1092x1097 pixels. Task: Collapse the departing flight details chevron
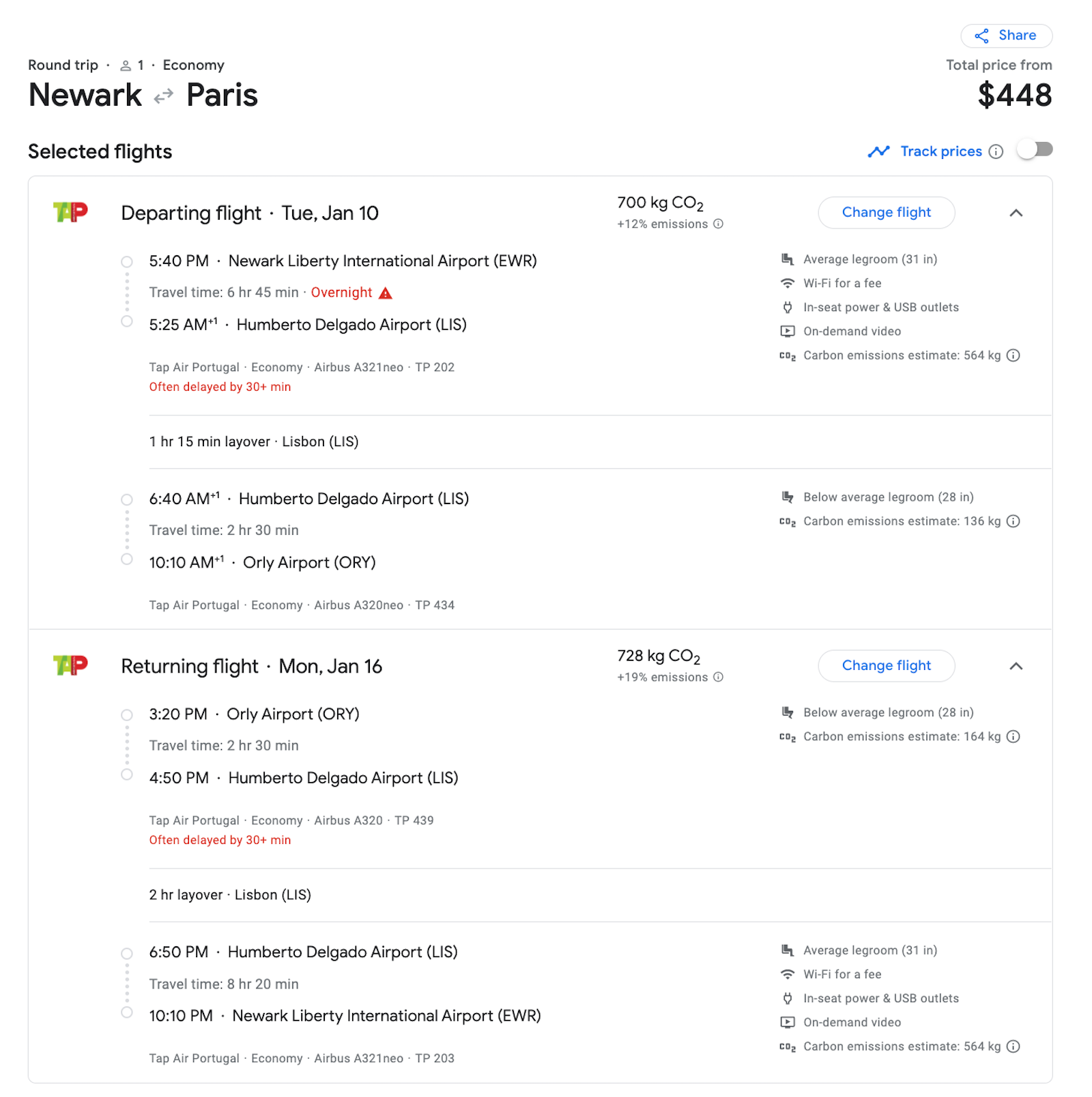[x=1016, y=212]
